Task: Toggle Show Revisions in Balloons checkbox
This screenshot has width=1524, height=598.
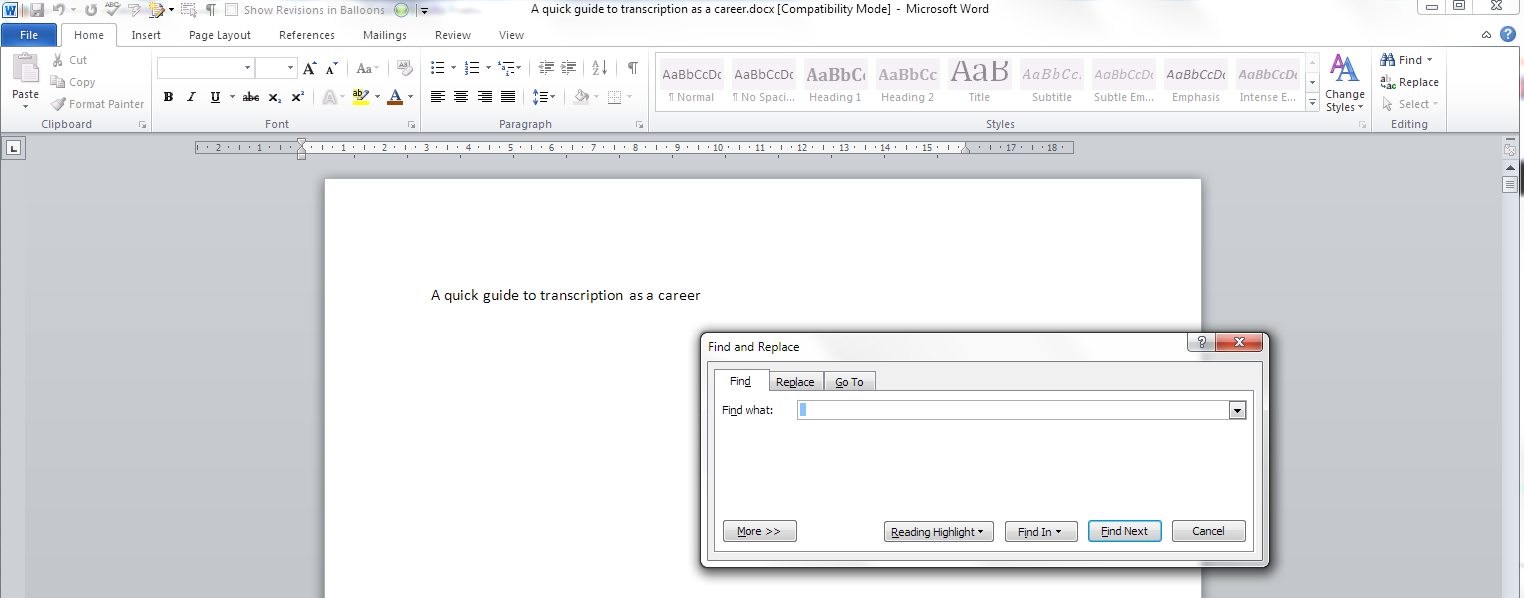Action: 232,10
